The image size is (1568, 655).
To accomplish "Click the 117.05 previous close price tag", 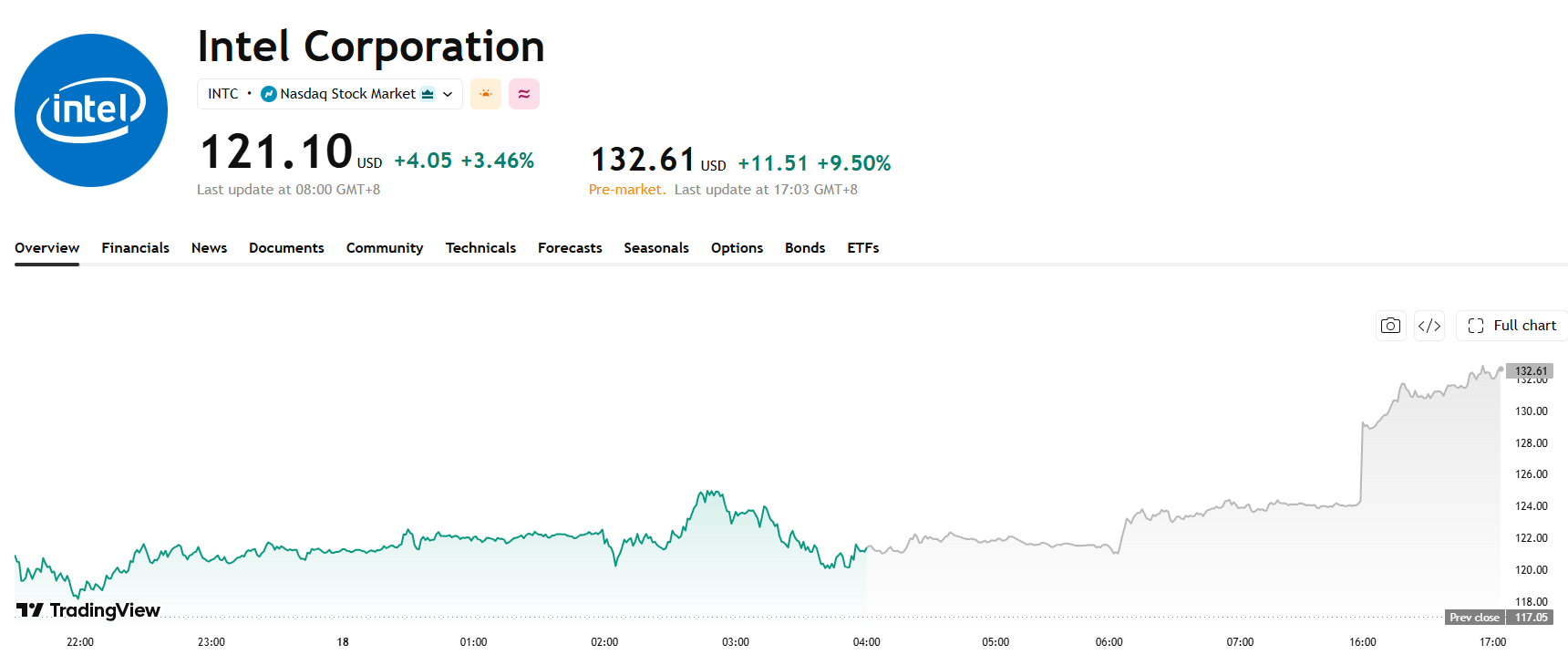I will tap(1531, 618).
